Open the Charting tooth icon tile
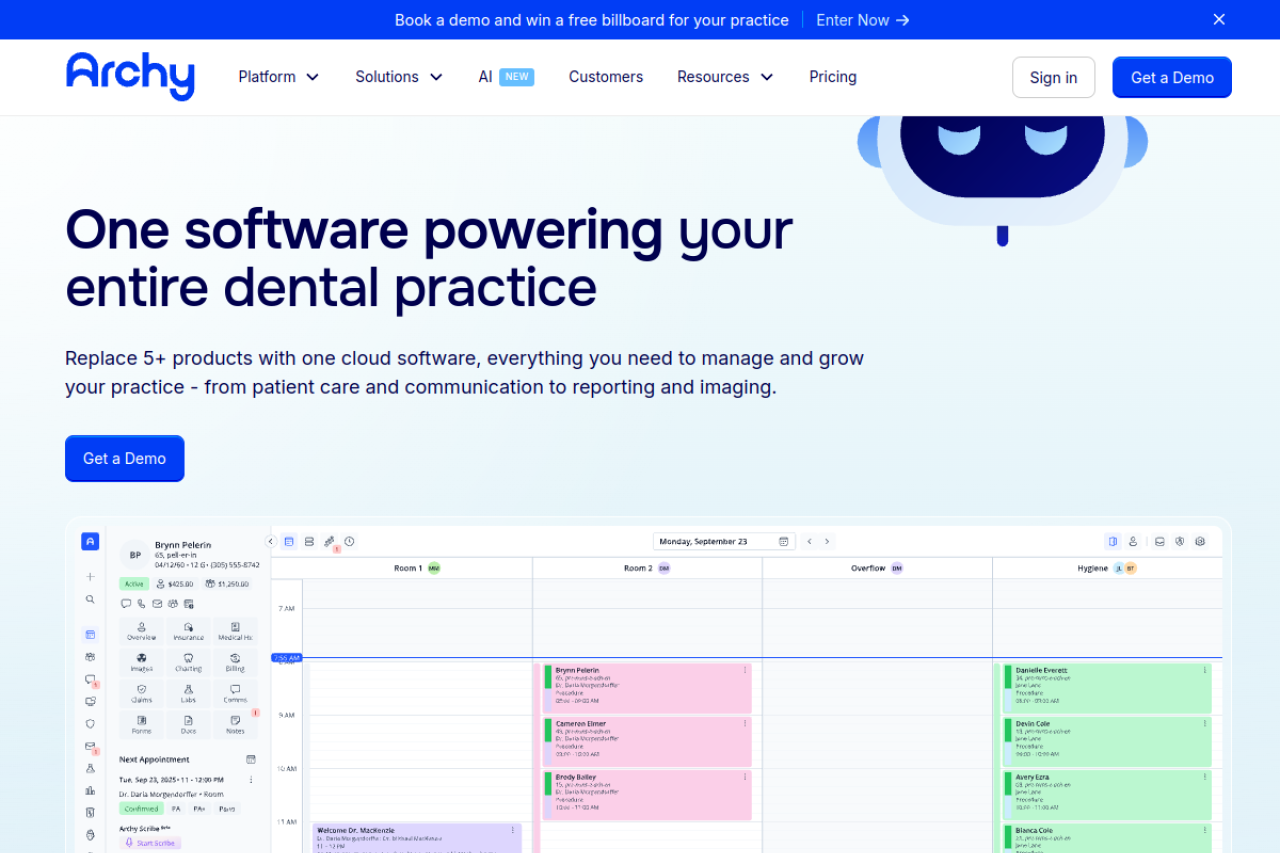This screenshot has height=853, width=1280. pos(188,662)
